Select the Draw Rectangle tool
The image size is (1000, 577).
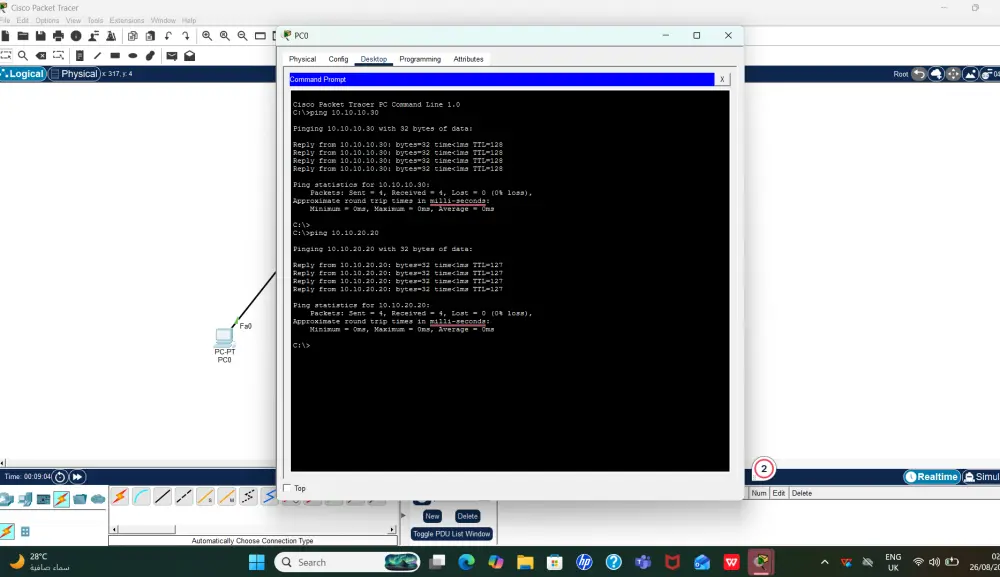click(x=115, y=56)
